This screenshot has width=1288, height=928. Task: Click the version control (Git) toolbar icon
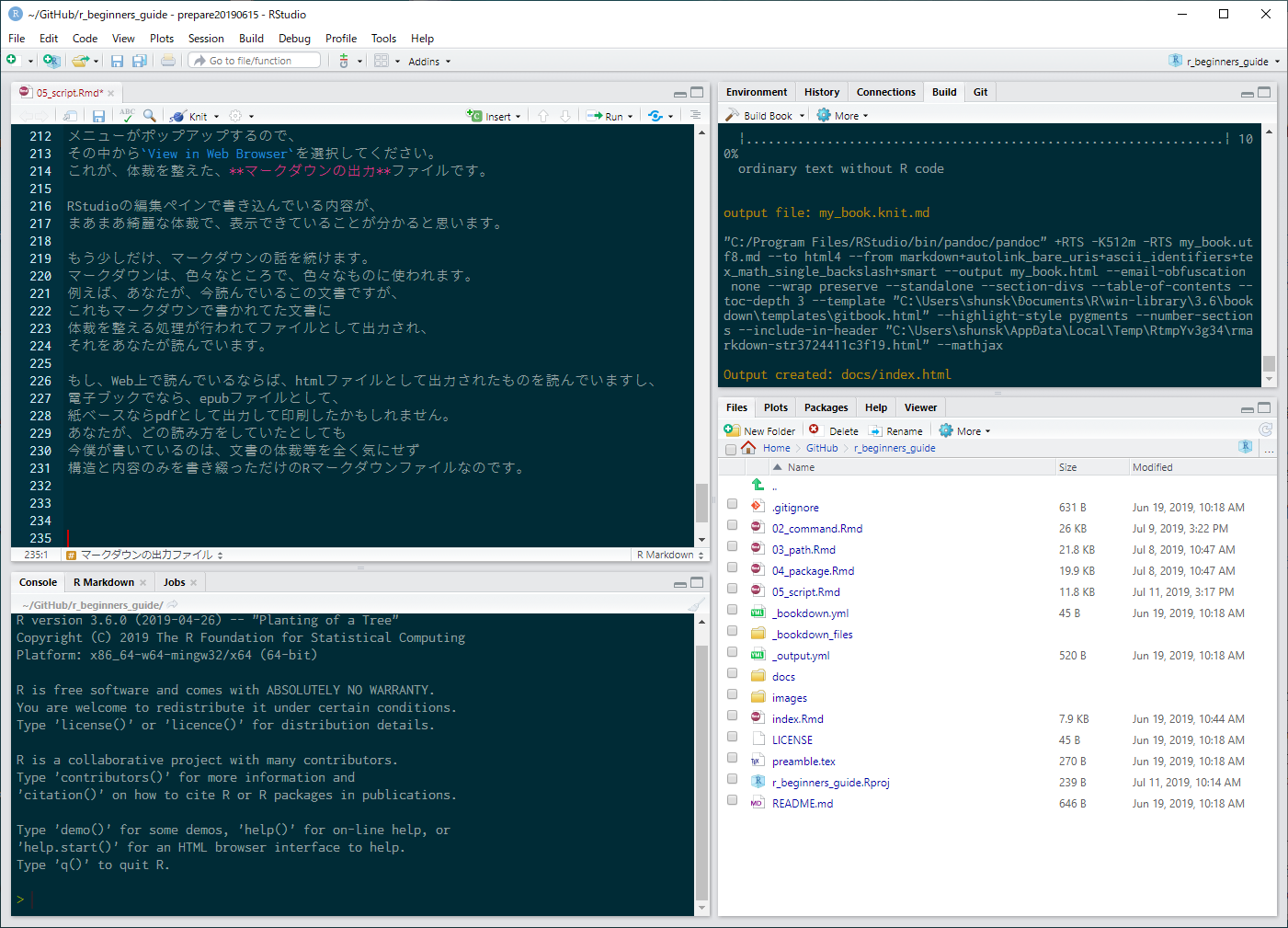pos(344,61)
